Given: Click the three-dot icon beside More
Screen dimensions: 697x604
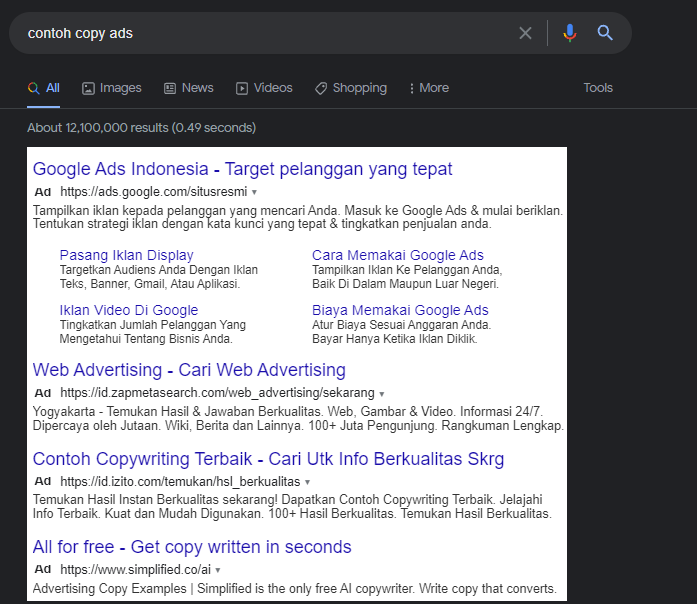Looking at the screenshot, I should (x=412, y=88).
